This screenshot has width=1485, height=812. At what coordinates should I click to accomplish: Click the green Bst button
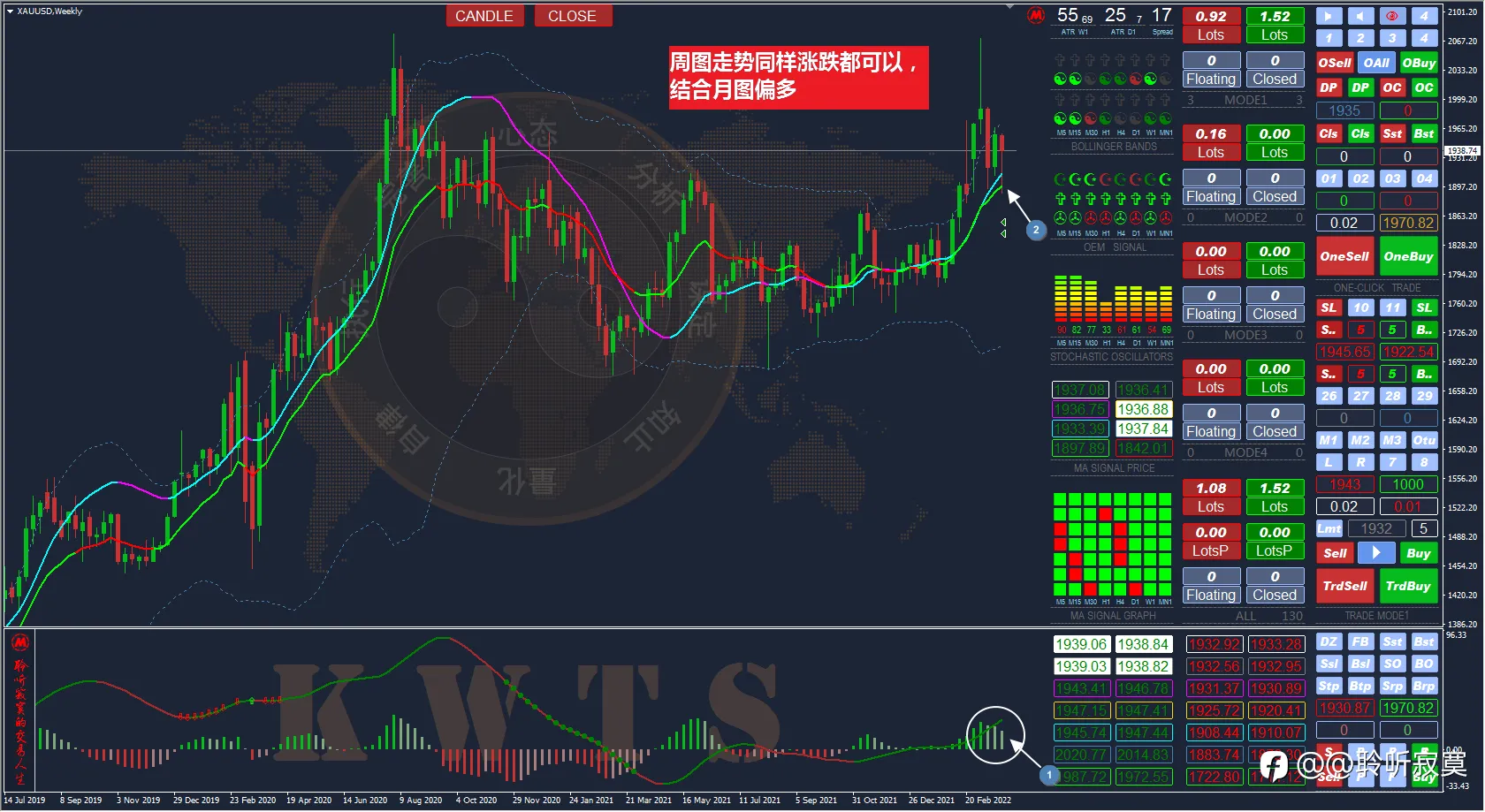tap(1424, 133)
